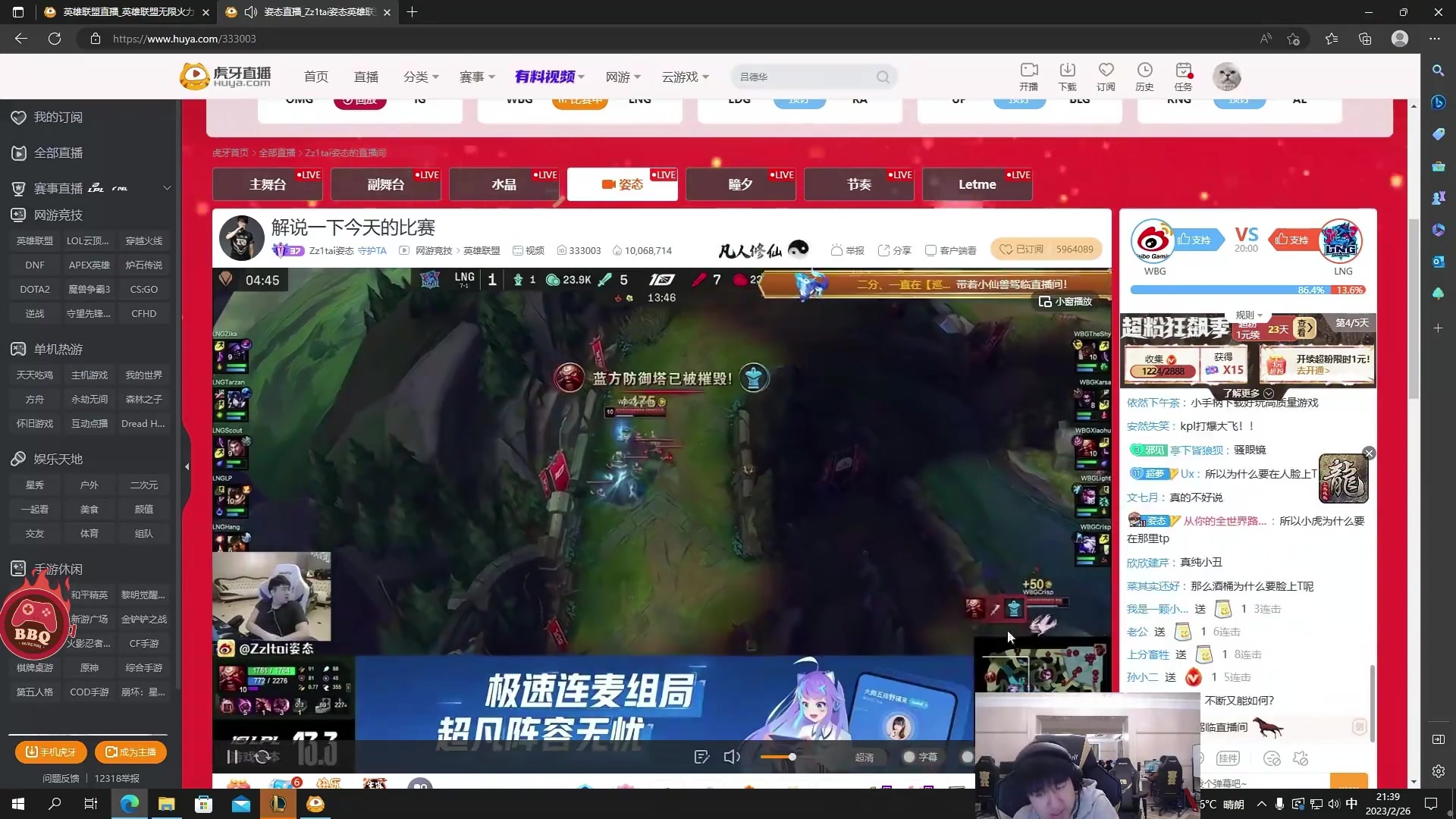Expand the 分类 category dropdown
Screen dimensions: 1456x819
[x=421, y=77]
